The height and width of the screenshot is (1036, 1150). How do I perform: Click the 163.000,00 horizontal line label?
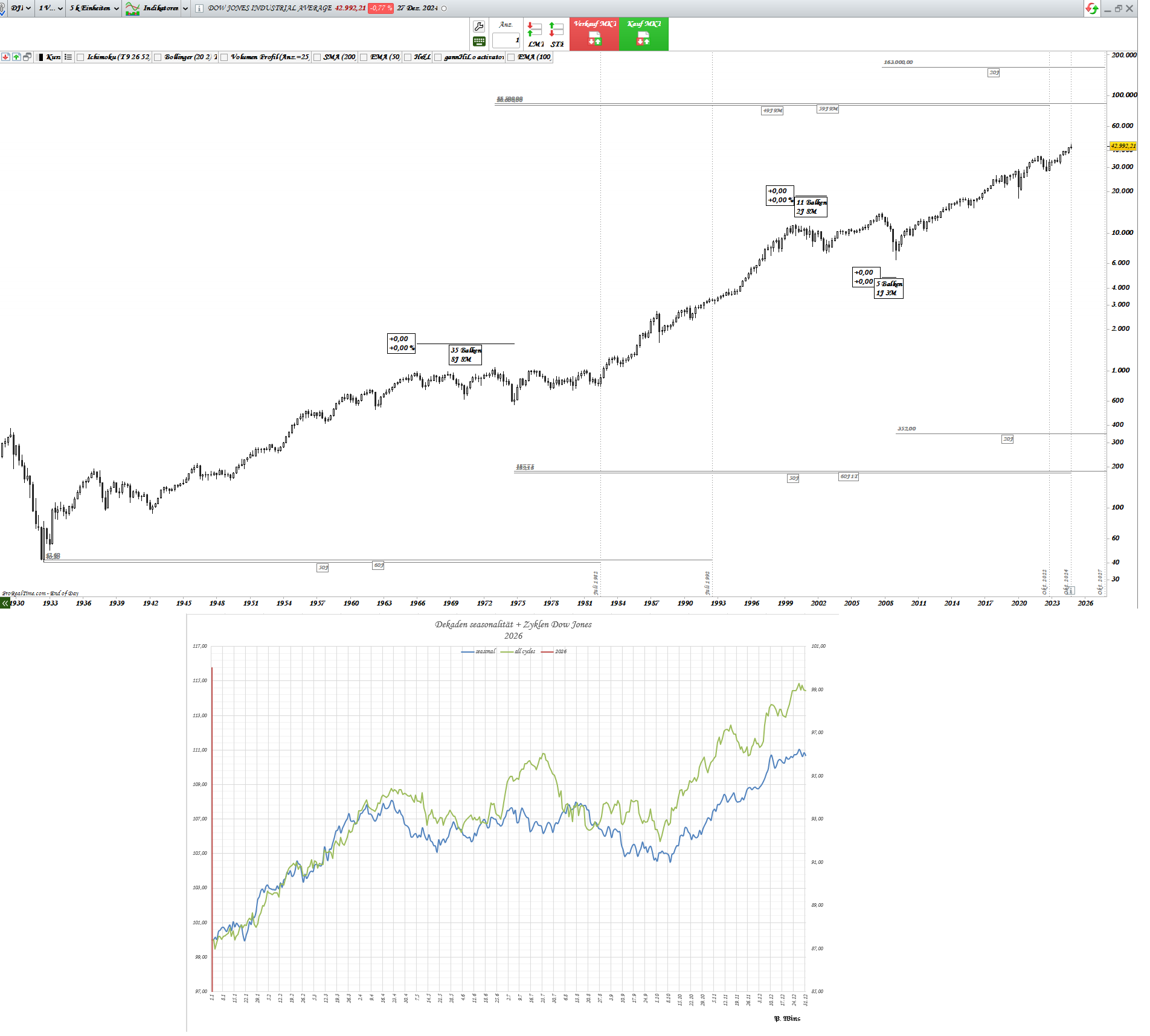pyautogui.click(x=898, y=62)
